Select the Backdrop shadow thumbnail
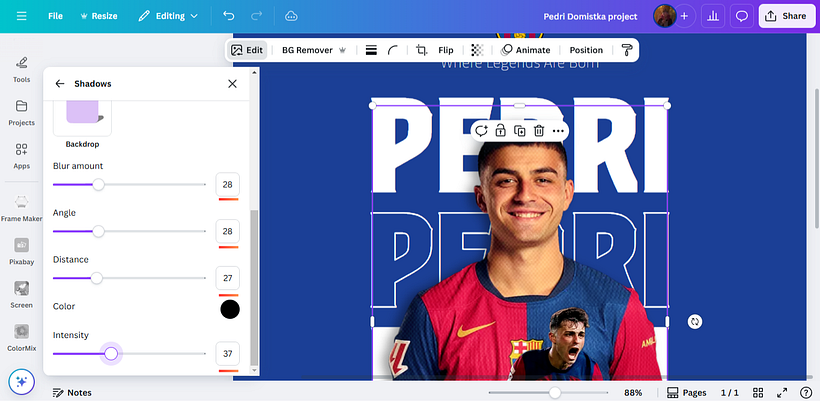Image resolution: width=820 pixels, height=401 pixels. point(82,120)
